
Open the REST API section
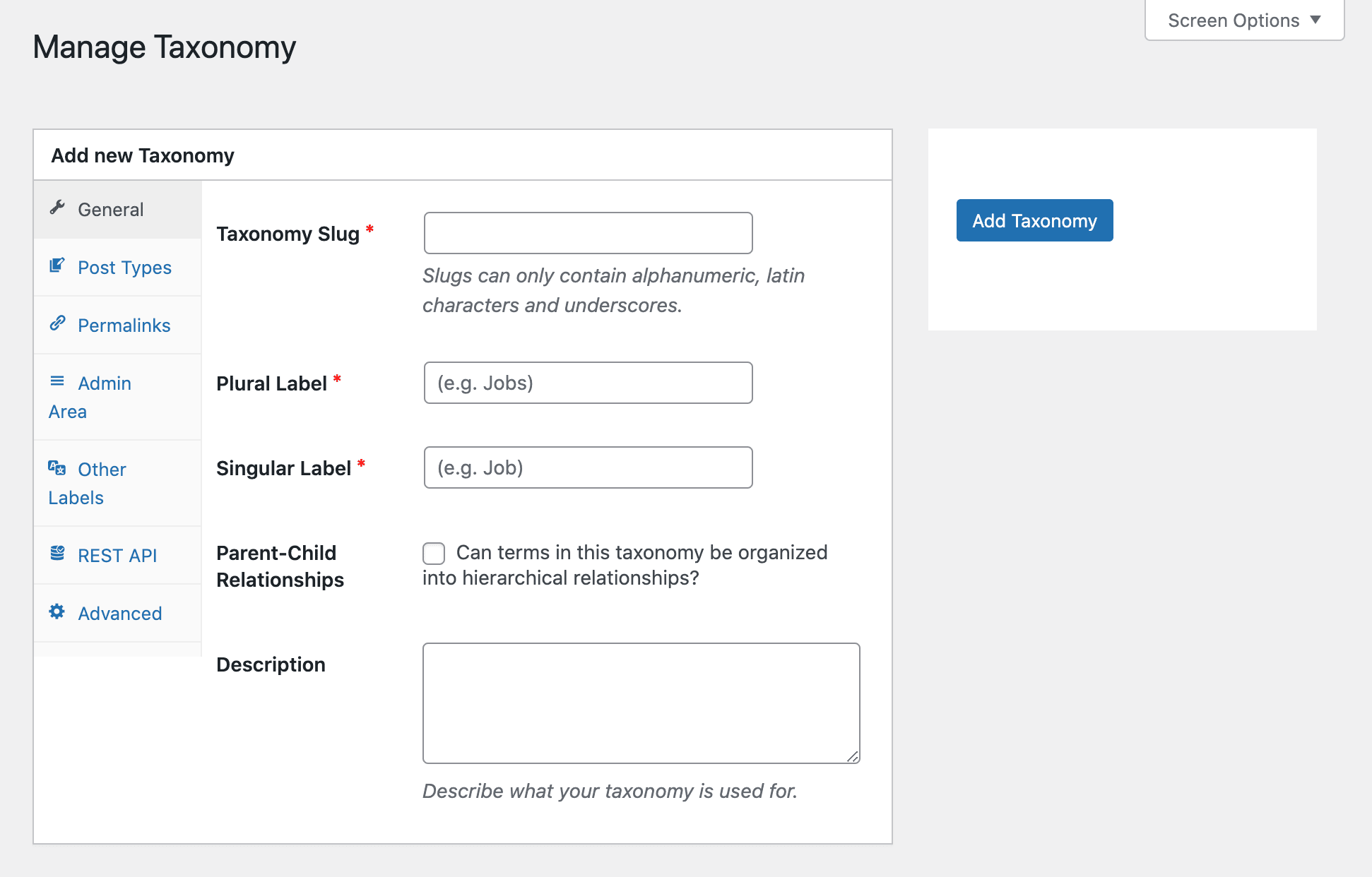[x=117, y=555]
